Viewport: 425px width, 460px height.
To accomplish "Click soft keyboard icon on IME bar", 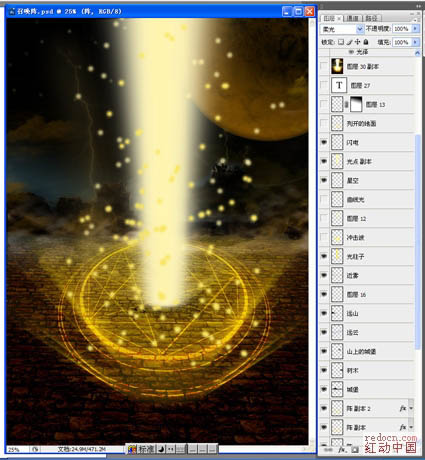I will tap(181, 449).
